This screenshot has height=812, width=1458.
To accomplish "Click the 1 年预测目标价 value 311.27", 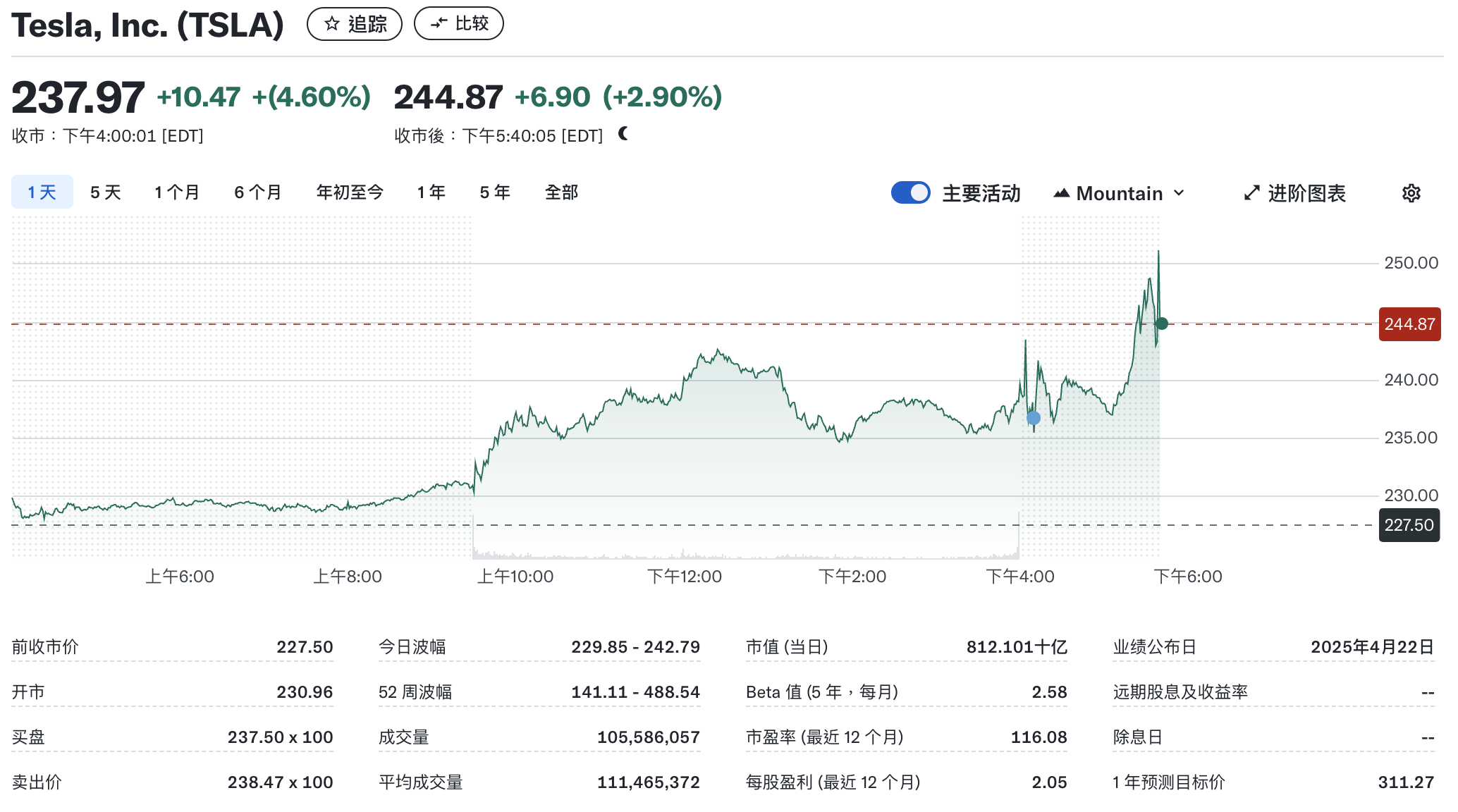I will coord(1406,782).
